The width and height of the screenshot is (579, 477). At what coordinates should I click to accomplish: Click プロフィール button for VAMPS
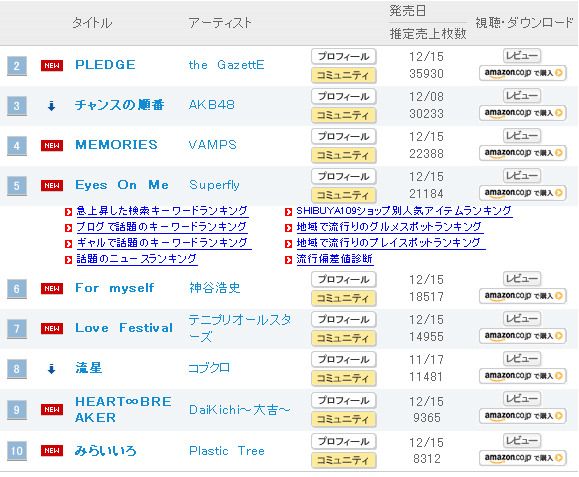(343, 136)
